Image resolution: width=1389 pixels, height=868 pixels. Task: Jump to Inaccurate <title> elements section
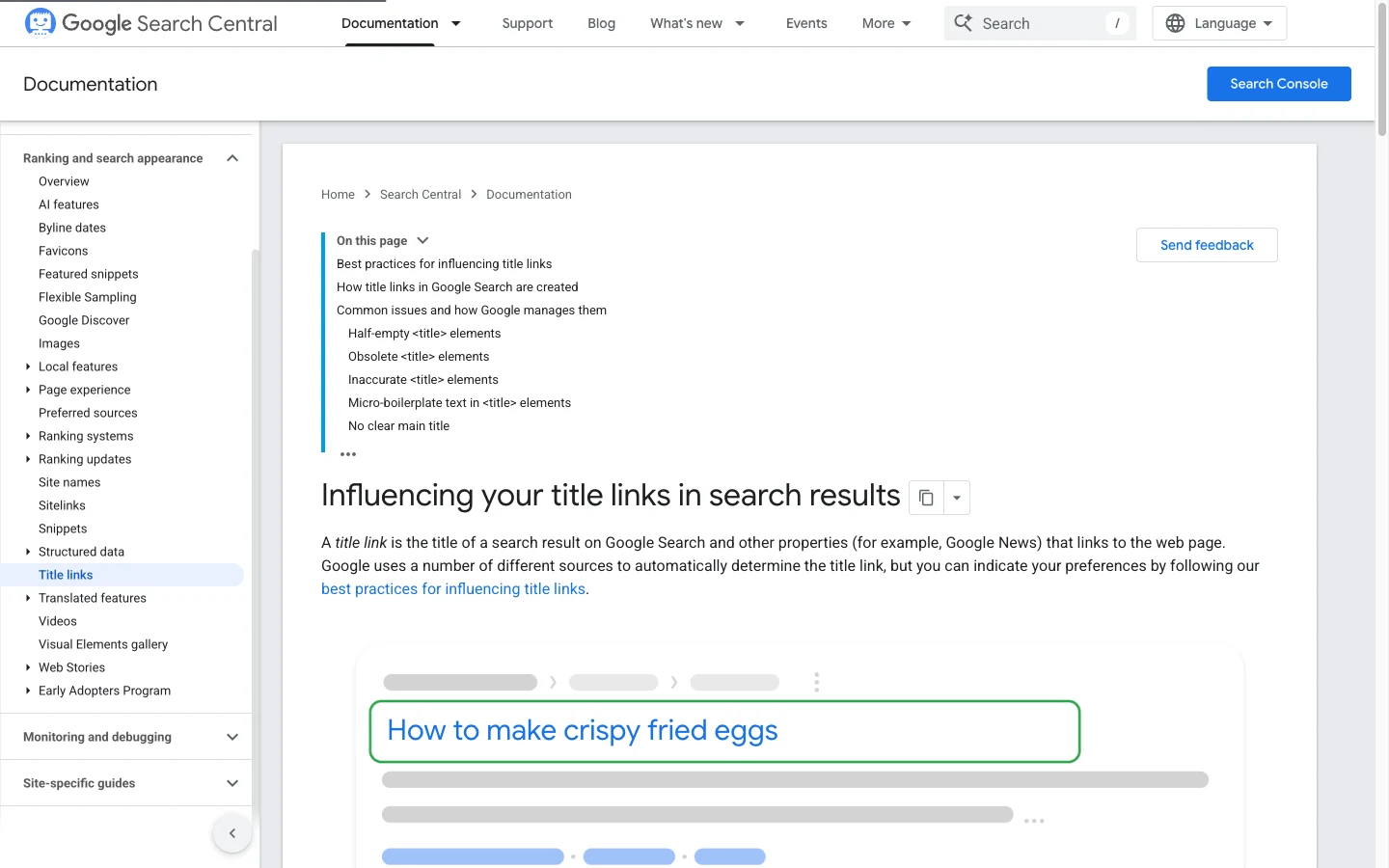423,380
